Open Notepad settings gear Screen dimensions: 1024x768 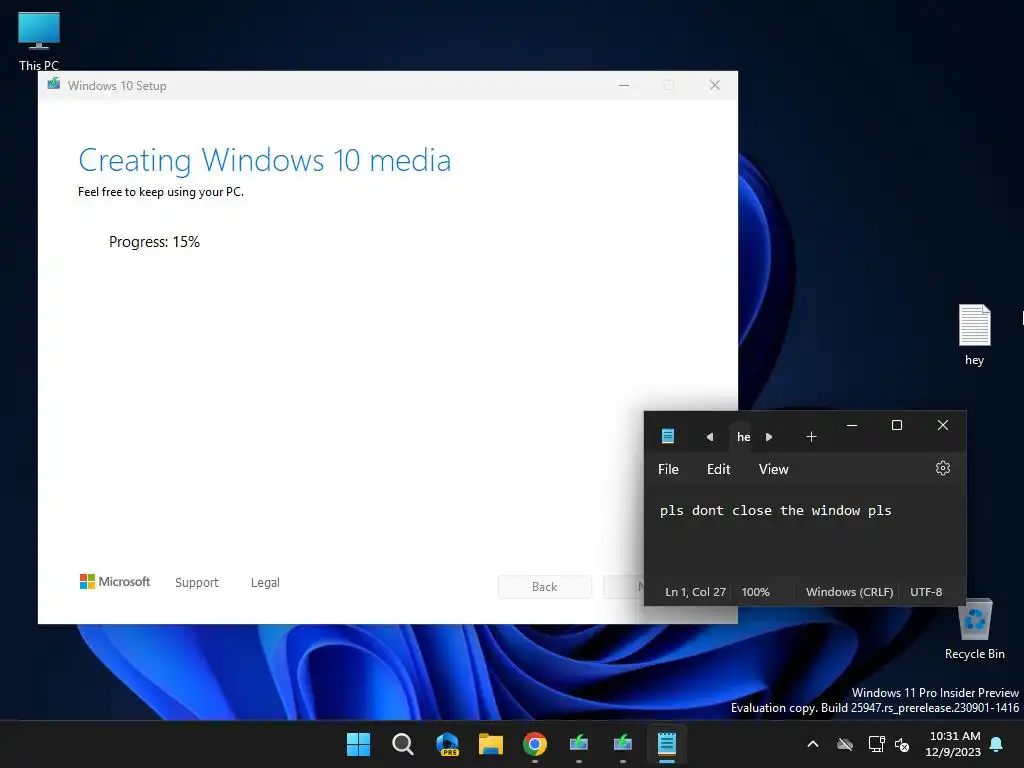pyautogui.click(x=942, y=468)
